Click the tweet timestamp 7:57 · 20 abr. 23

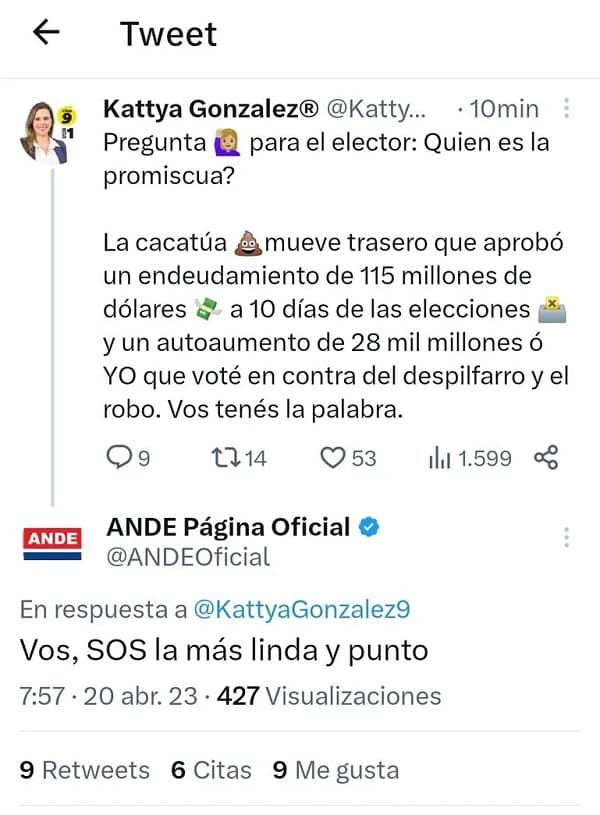click(x=109, y=696)
